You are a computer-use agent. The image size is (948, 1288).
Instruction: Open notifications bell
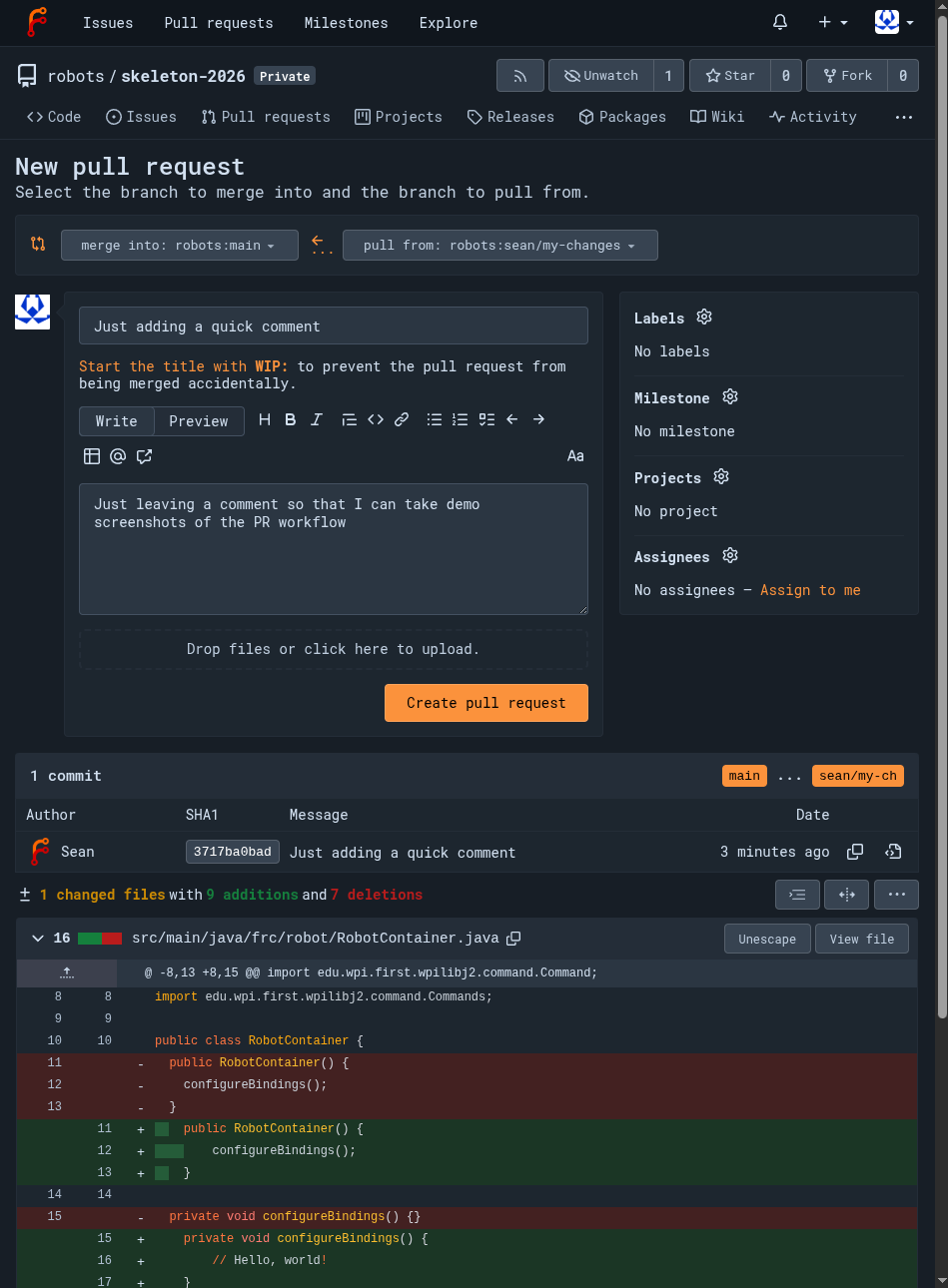[x=780, y=22]
